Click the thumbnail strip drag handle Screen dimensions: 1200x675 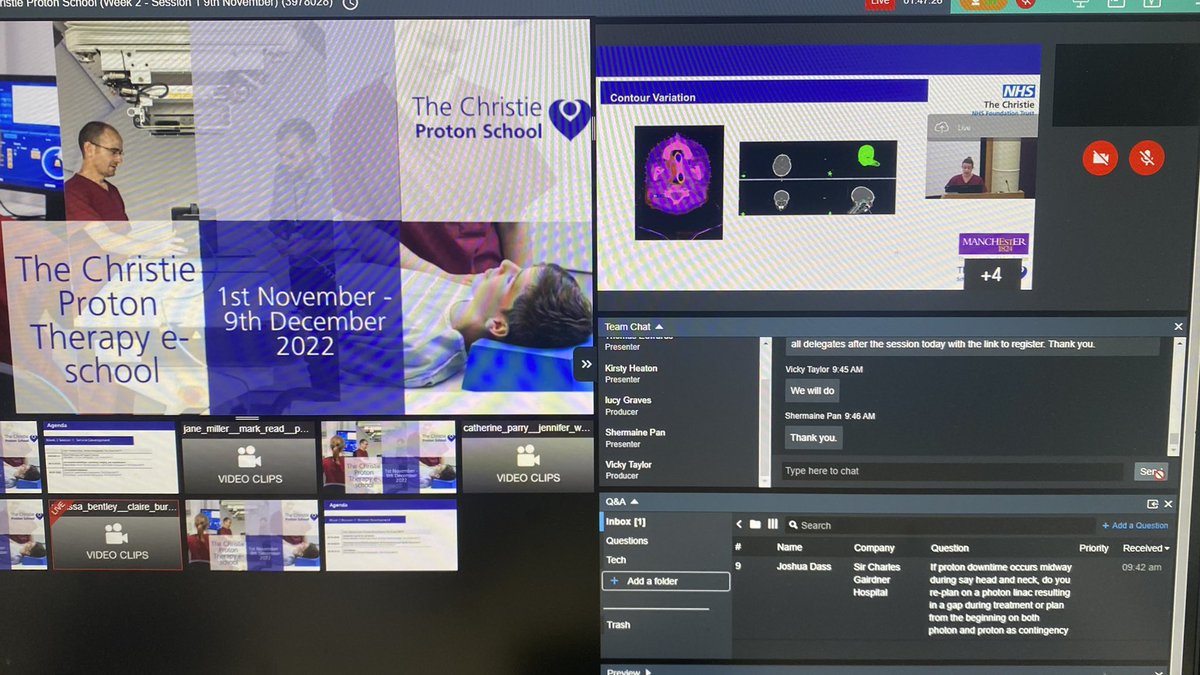247,418
